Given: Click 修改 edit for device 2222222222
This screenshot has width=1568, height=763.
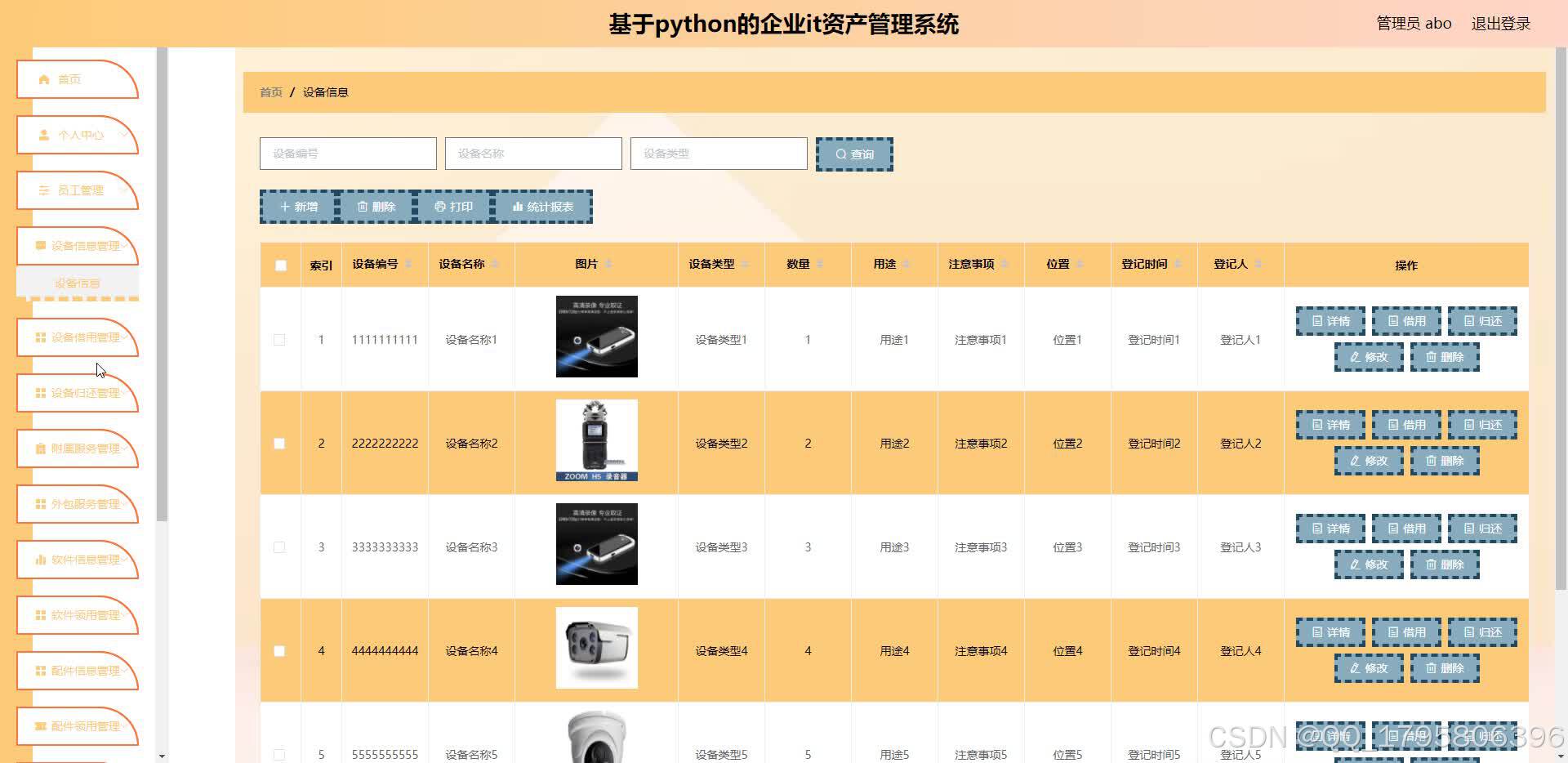Looking at the screenshot, I should 1369,461.
